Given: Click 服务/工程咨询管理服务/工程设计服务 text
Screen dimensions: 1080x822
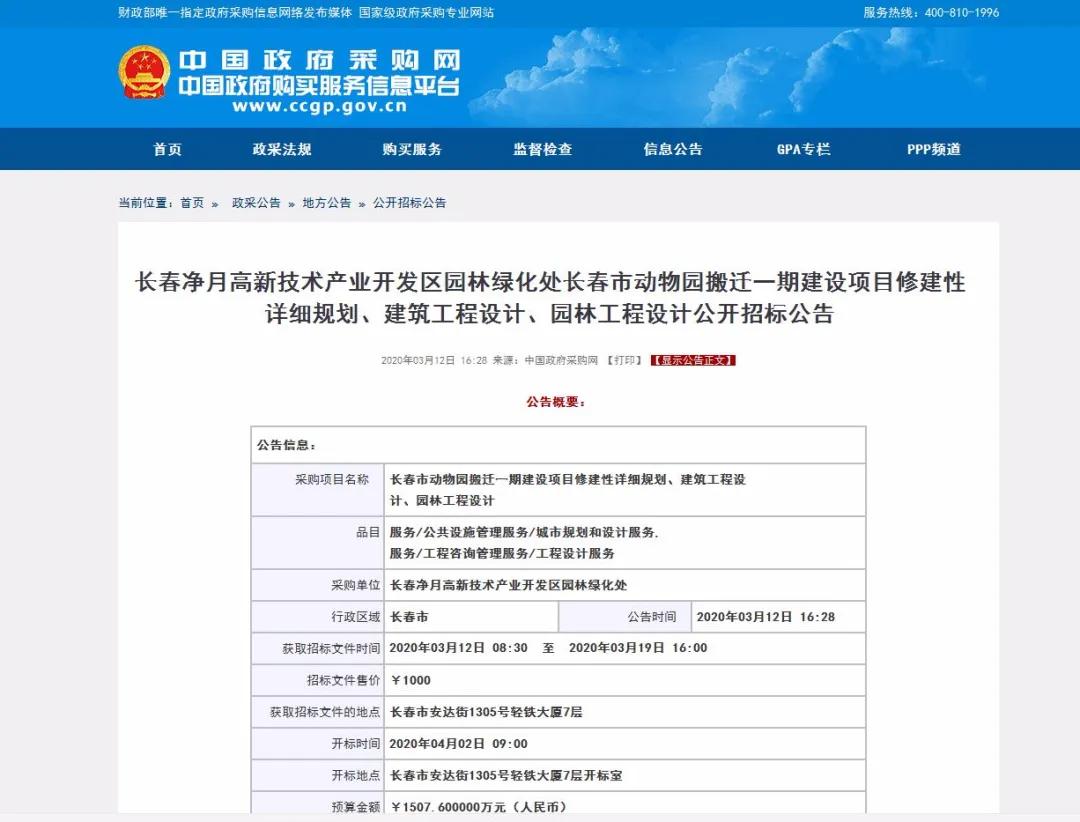Looking at the screenshot, I should 502,553.
